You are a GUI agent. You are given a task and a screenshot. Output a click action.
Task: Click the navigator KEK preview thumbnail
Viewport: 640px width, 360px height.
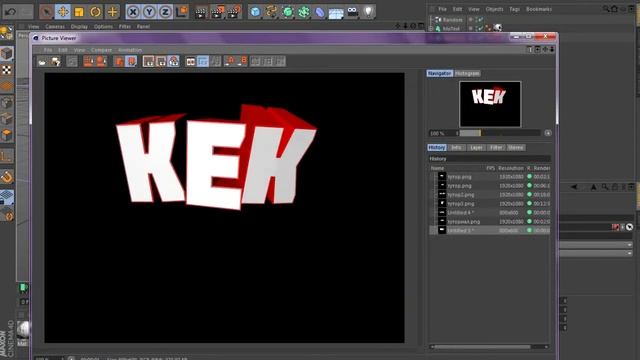[490, 104]
